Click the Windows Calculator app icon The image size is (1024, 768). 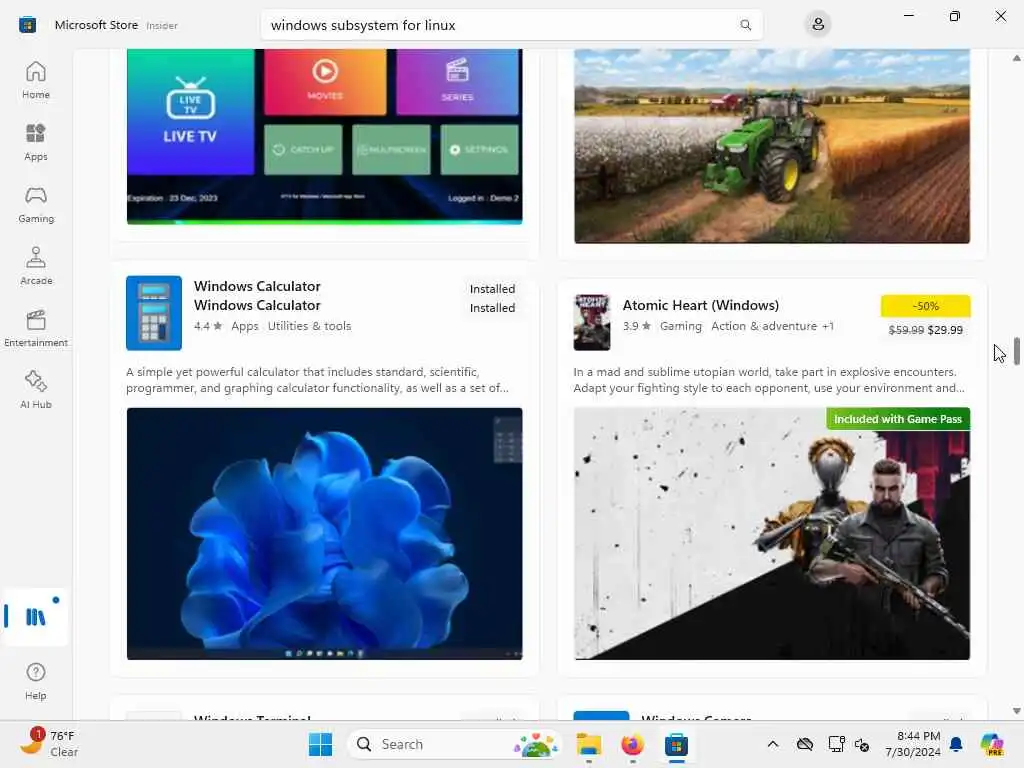154,313
